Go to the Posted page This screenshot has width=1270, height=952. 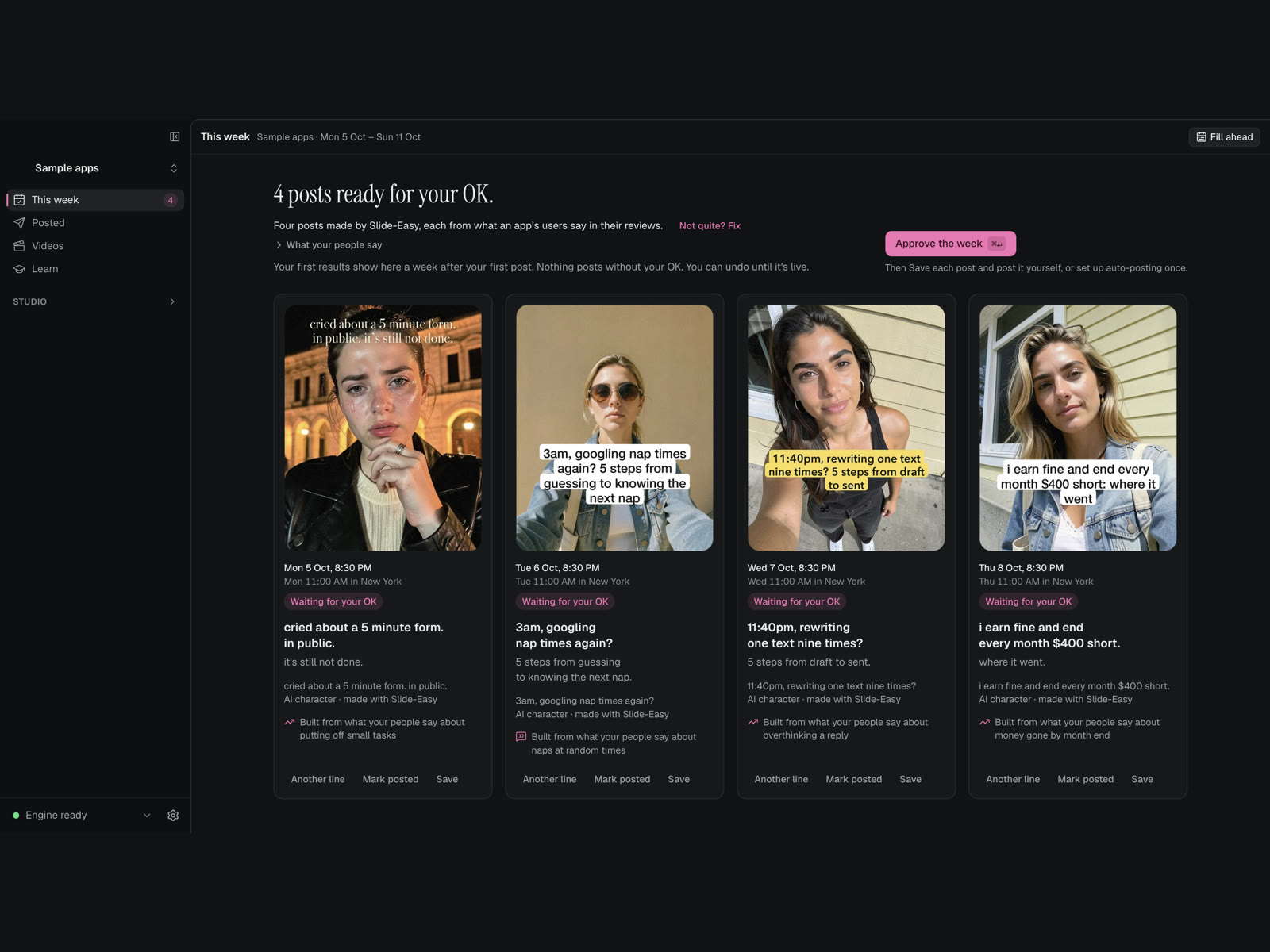click(95, 223)
